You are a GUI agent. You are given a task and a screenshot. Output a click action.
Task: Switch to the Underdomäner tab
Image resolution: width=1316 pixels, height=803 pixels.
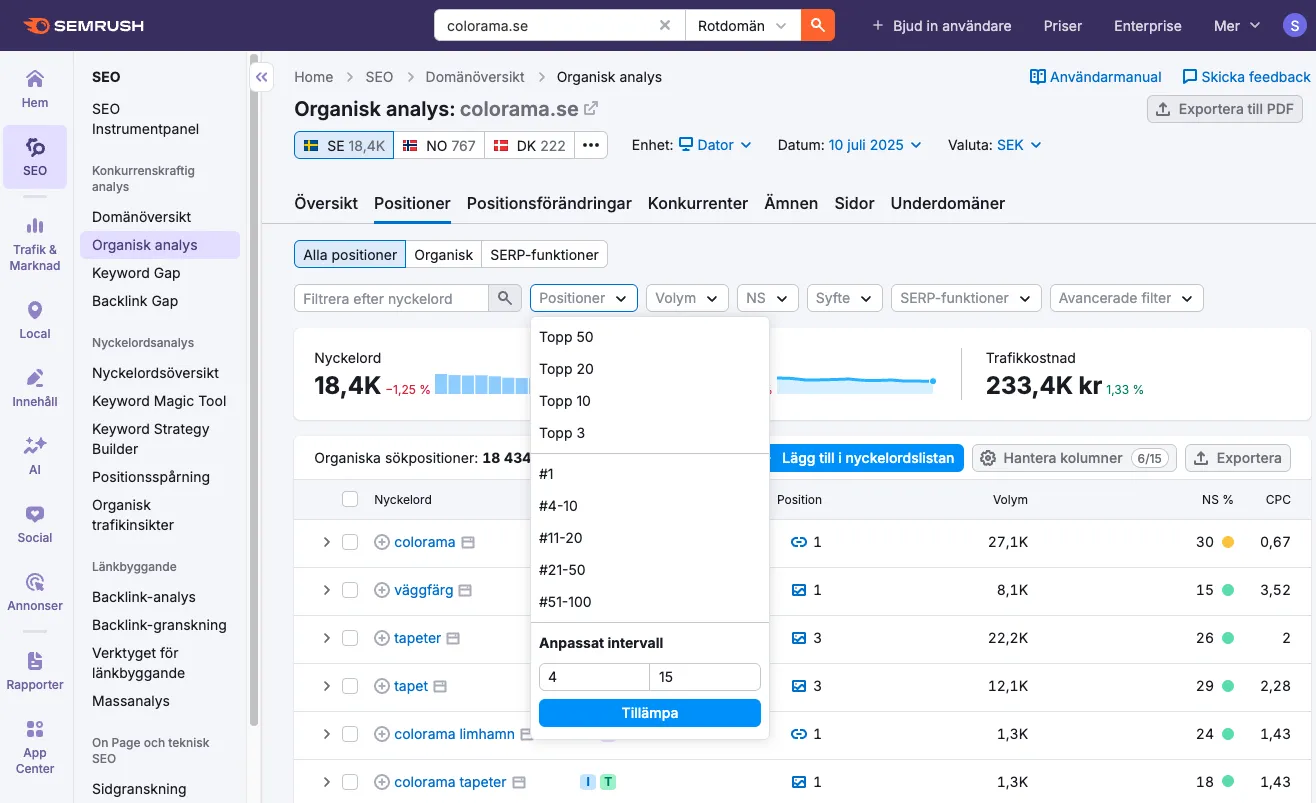tap(948, 203)
